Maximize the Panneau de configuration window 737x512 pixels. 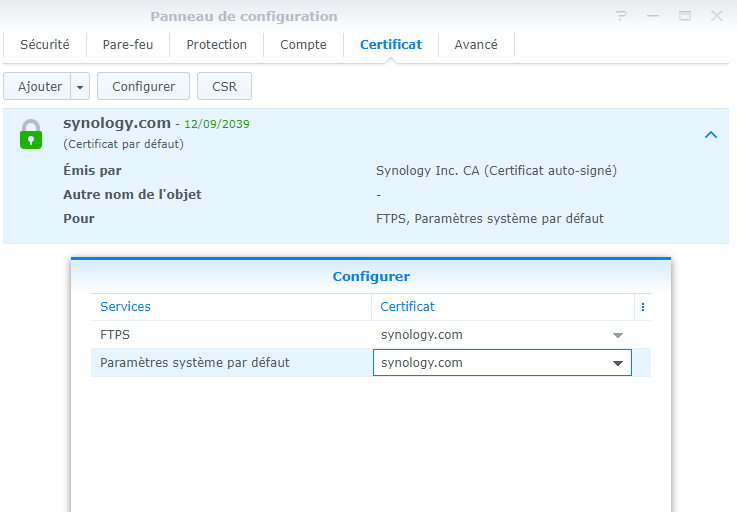(685, 16)
